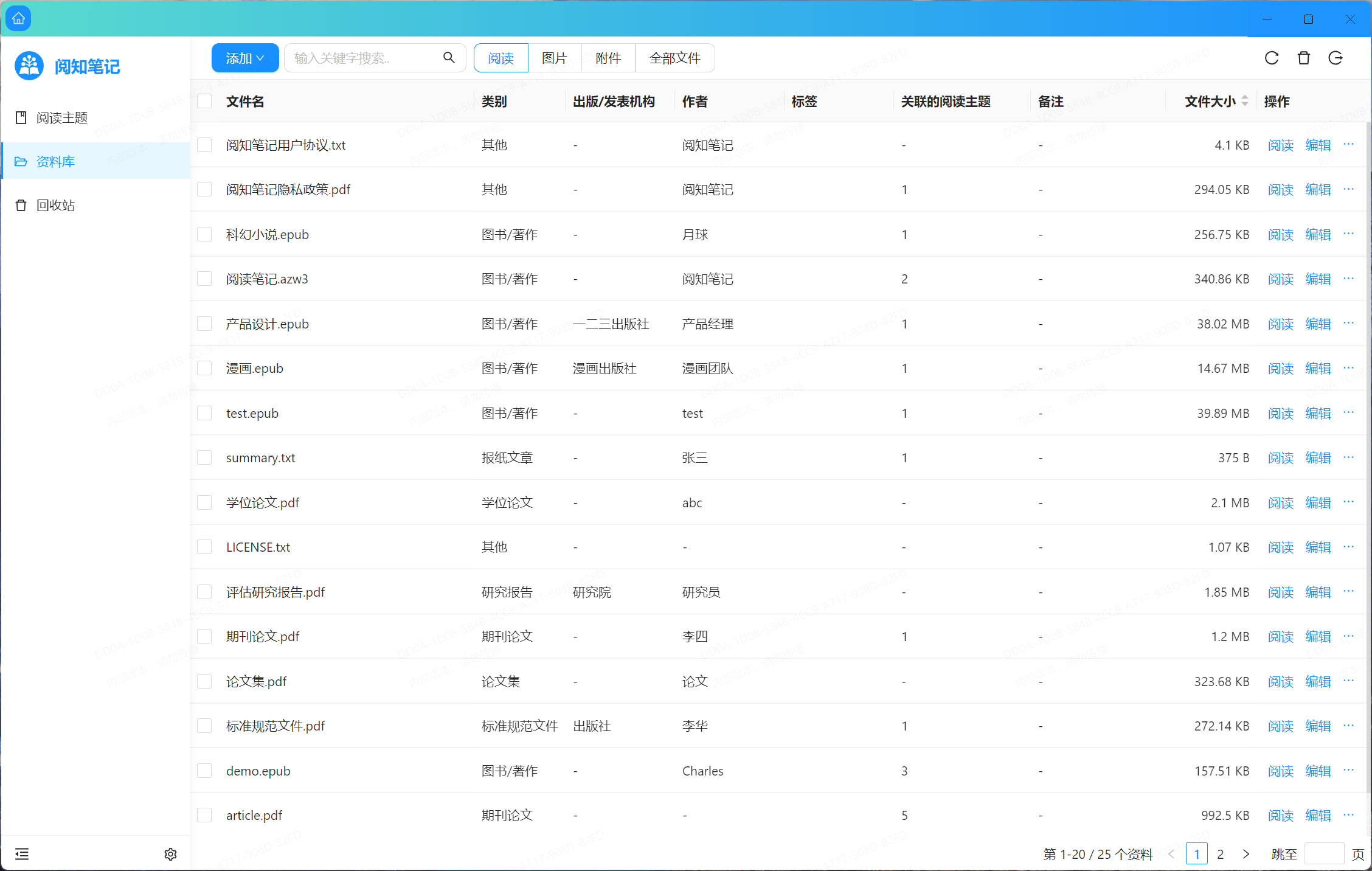Viewport: 1372px width, 871px height.
Task: Click the home icon in title bar
Action: [18, 18]
